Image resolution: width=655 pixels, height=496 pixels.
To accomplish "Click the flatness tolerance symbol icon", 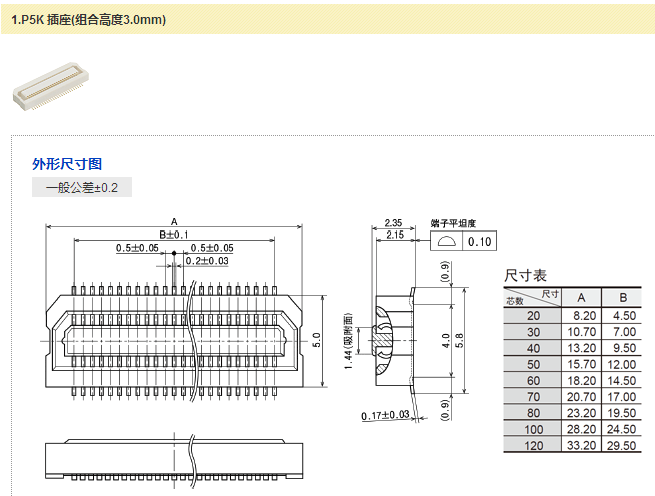I will (446, 242).
